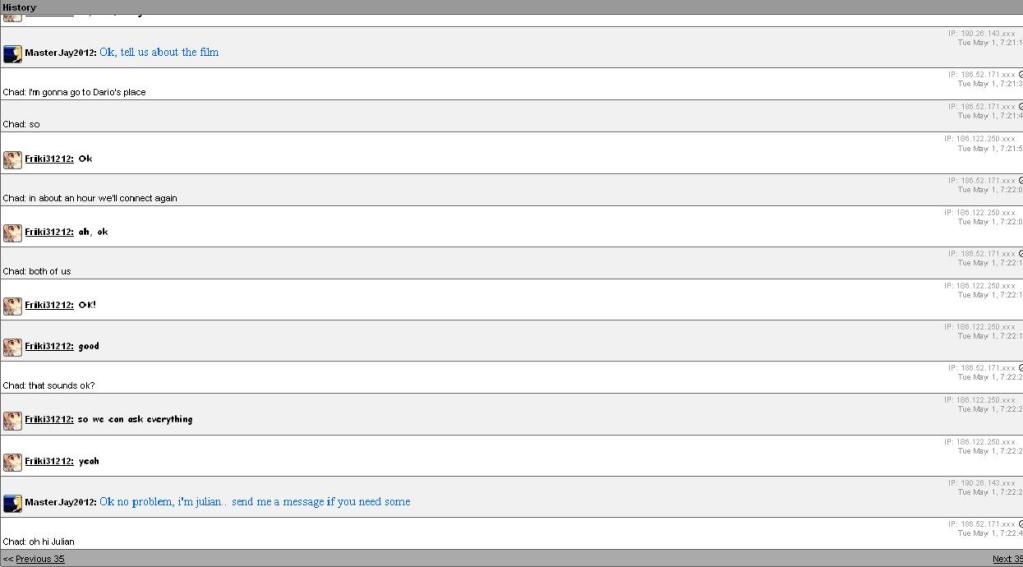Screen dimensions: 1023x567
Task: Click Friiki31212's avatar next to the "good" message
Action: 12,347
